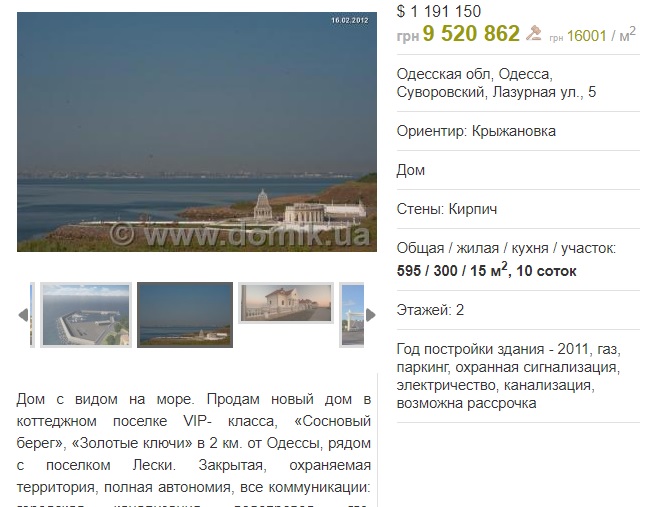Image resolution: width=656 pixels, height=507 pixels.
Task: Select the partially visible rightmost thumbnail
Action: [x=352, y=315]
